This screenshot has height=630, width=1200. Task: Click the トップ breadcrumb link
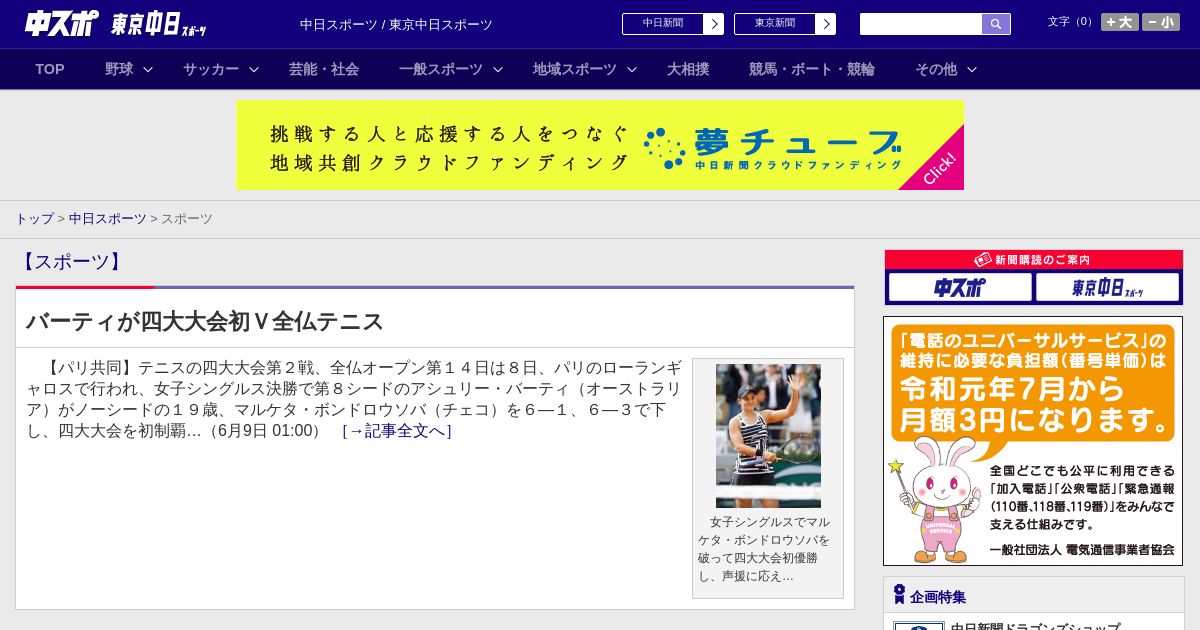pos(35,219)
